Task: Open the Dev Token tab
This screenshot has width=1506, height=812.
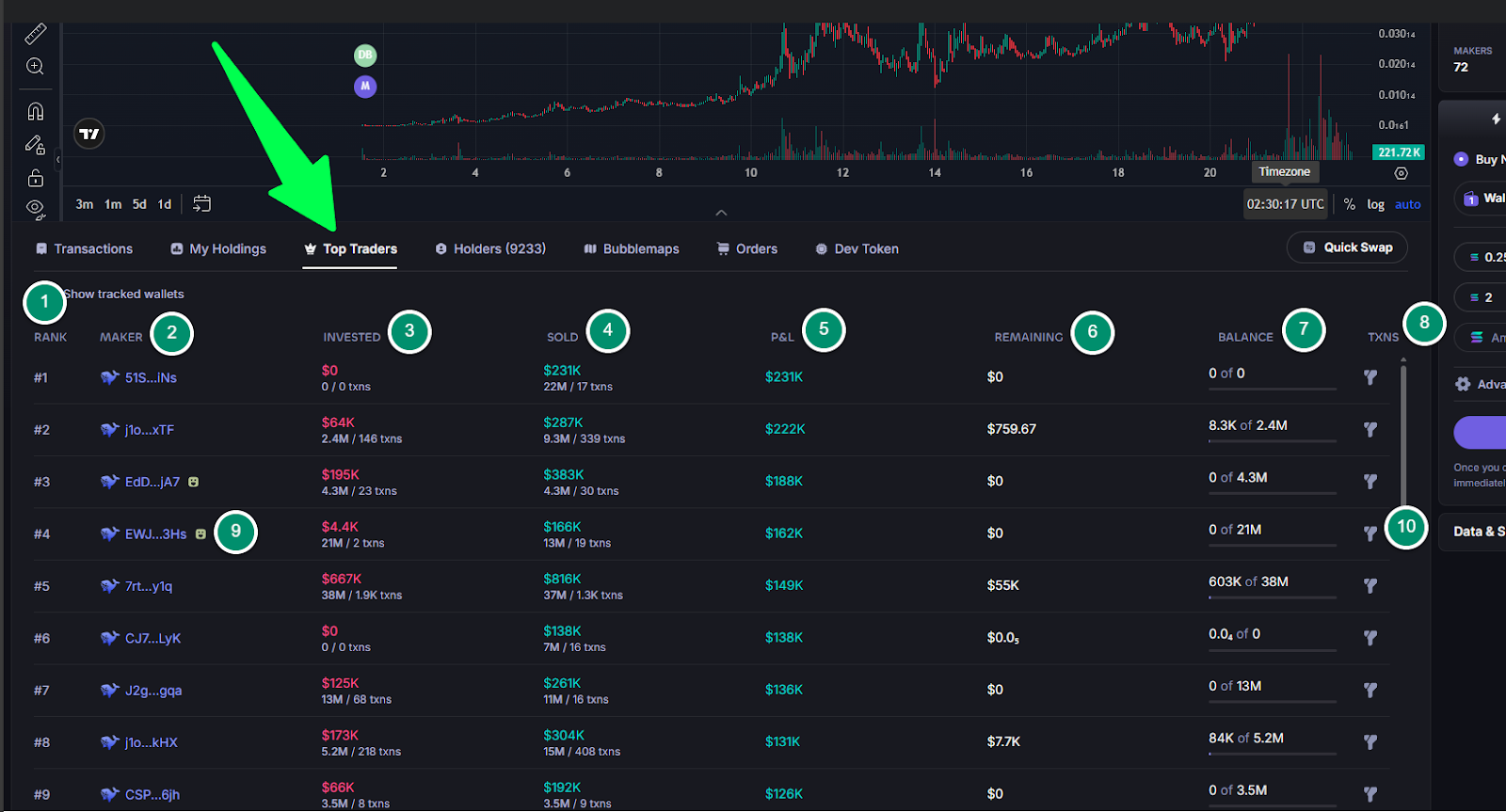Action: tap(857, 249)
